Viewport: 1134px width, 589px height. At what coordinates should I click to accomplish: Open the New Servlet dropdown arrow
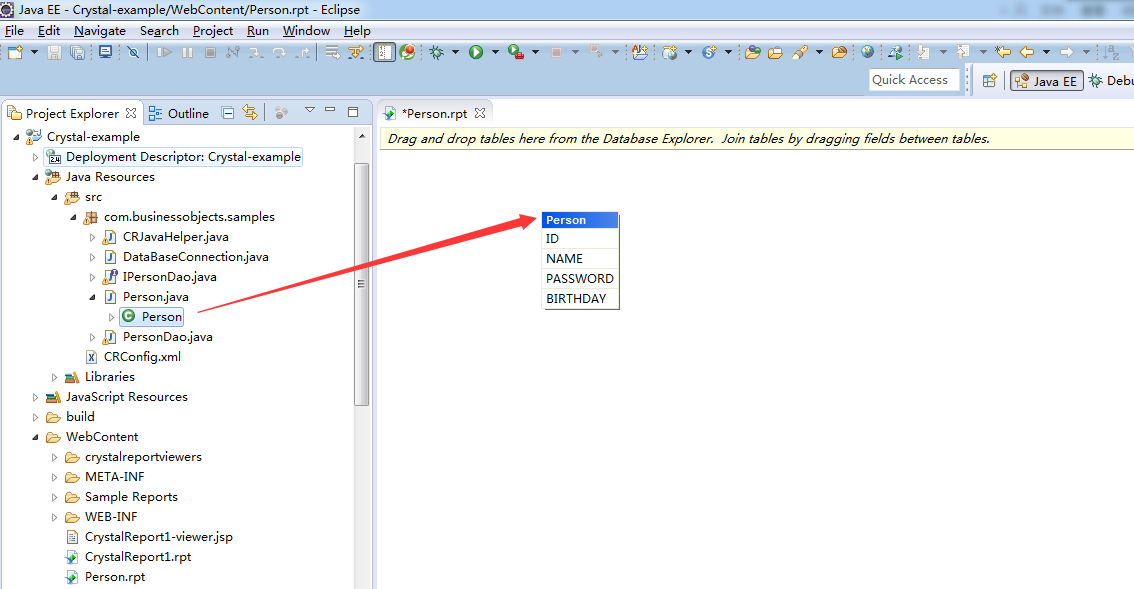[728, 52]
